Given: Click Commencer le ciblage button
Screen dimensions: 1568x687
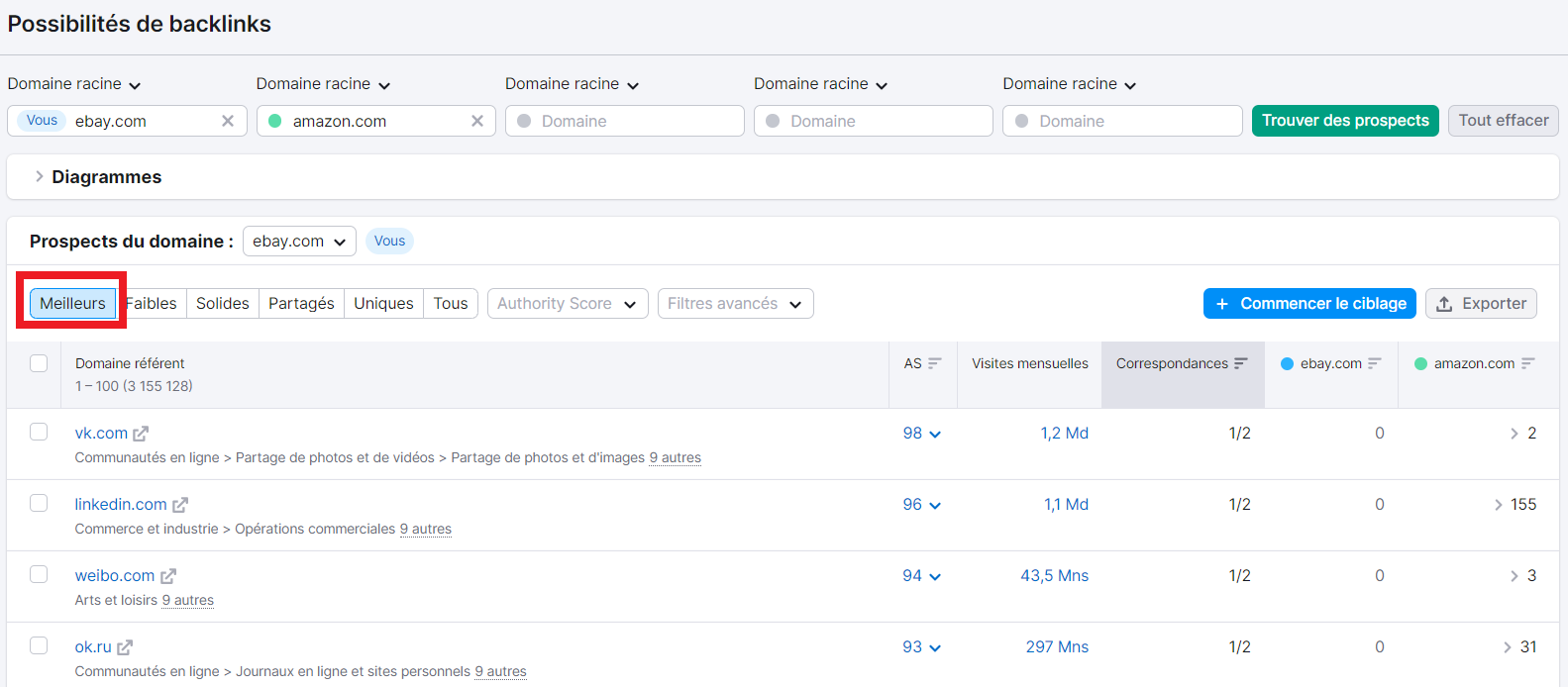Looking at the screenshot, I should click(1309, 304).
